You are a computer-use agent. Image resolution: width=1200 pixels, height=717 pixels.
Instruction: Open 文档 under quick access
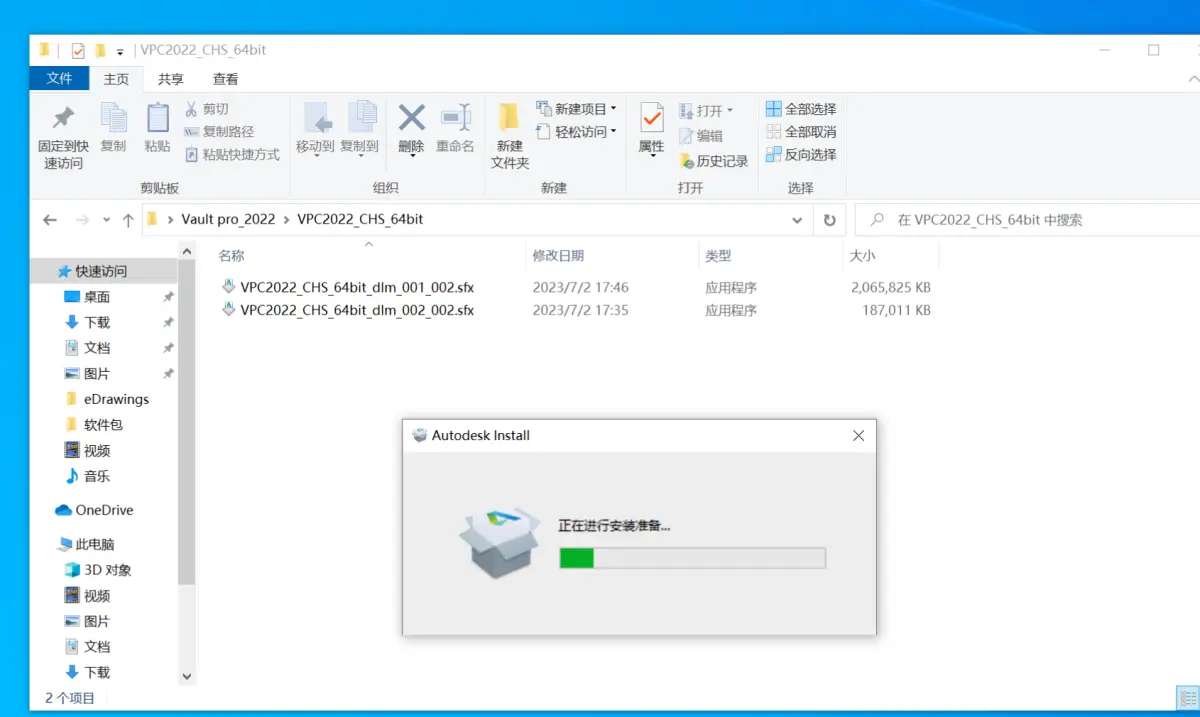tap(97, 348)
